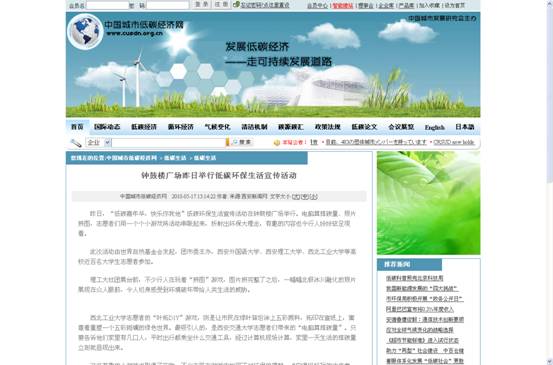Click the member username input field

pos(107,5)
